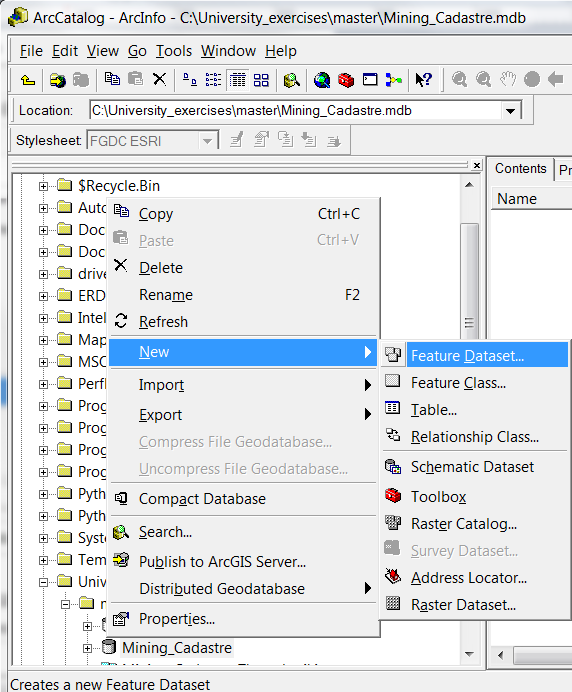The image size is (572, 692).
Task: Select Compact Database menu entry
Action: (x=242, y=499)
